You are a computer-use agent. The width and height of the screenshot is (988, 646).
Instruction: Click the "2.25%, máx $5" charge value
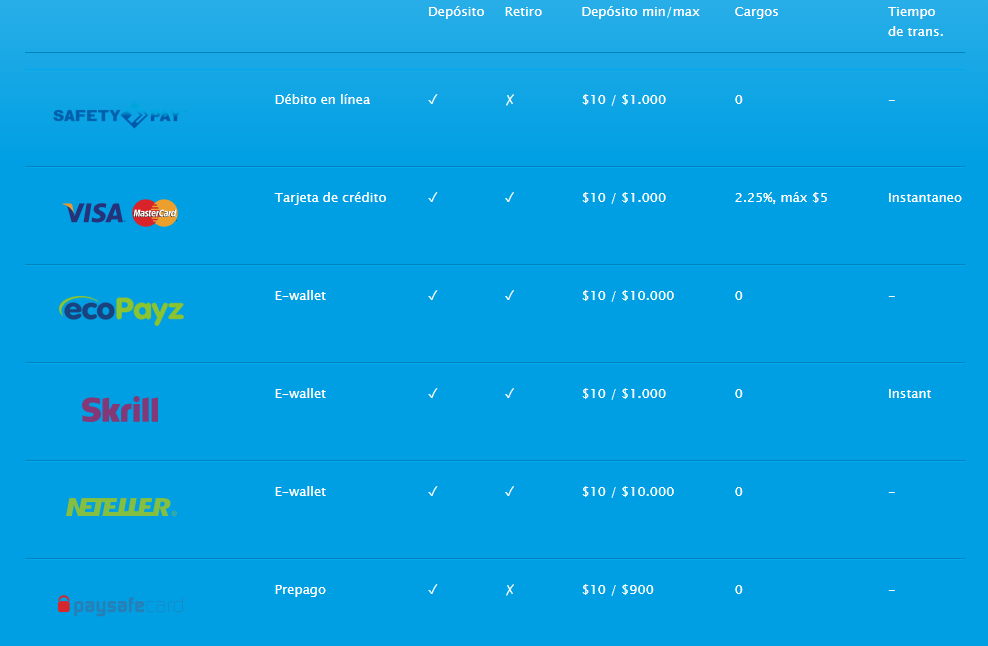click(781, 197)
